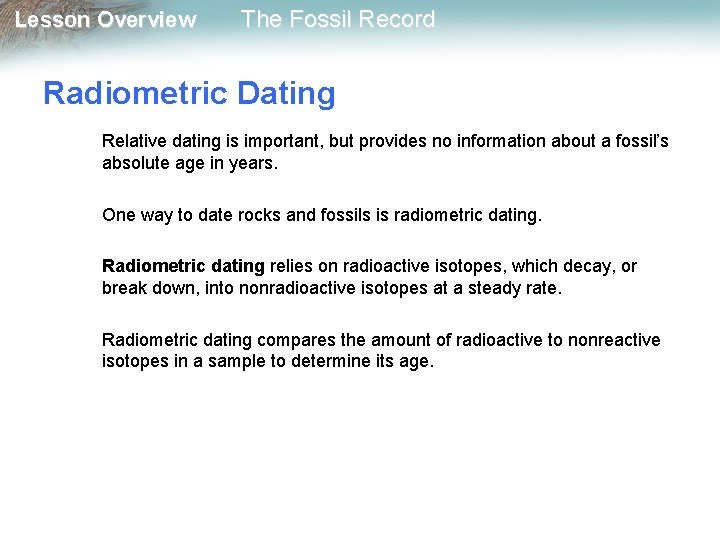Click the paragraph starting 'Relative dating is important'
This screenshot has height=540, width=720.
pos(385,152)
